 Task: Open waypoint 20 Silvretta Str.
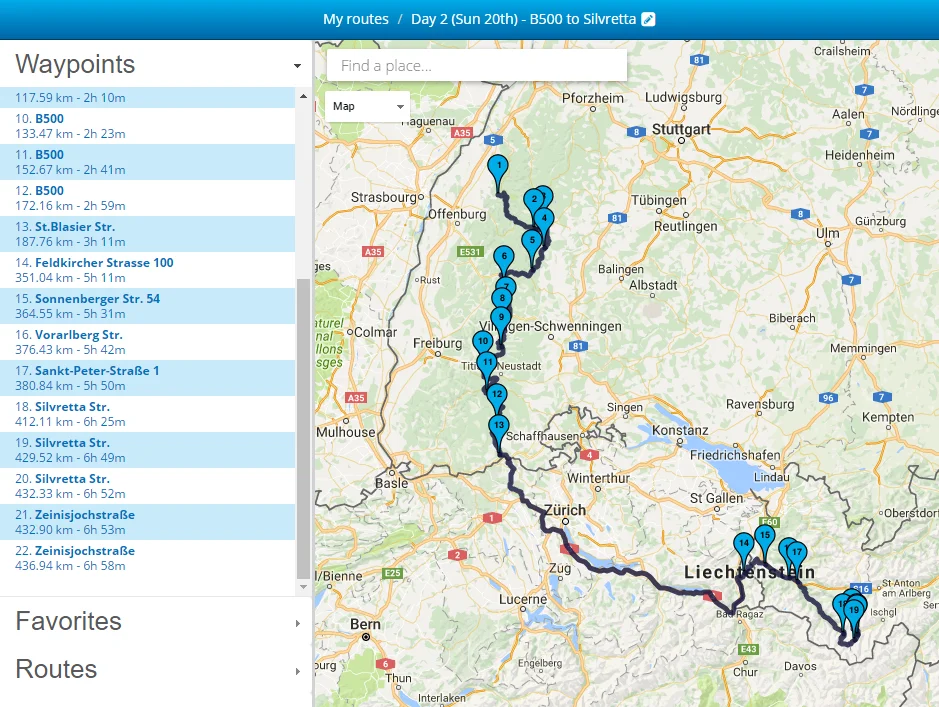[147, 486]
